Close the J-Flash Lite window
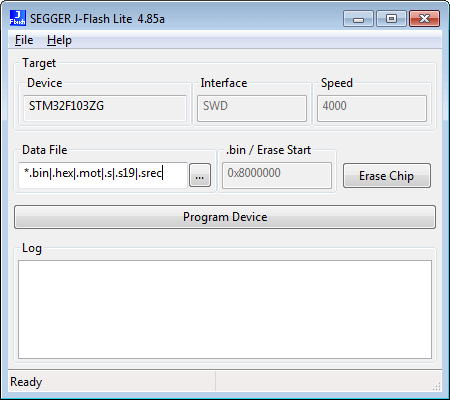This screenshot has height=400, width=450. [x=424, y=19]
